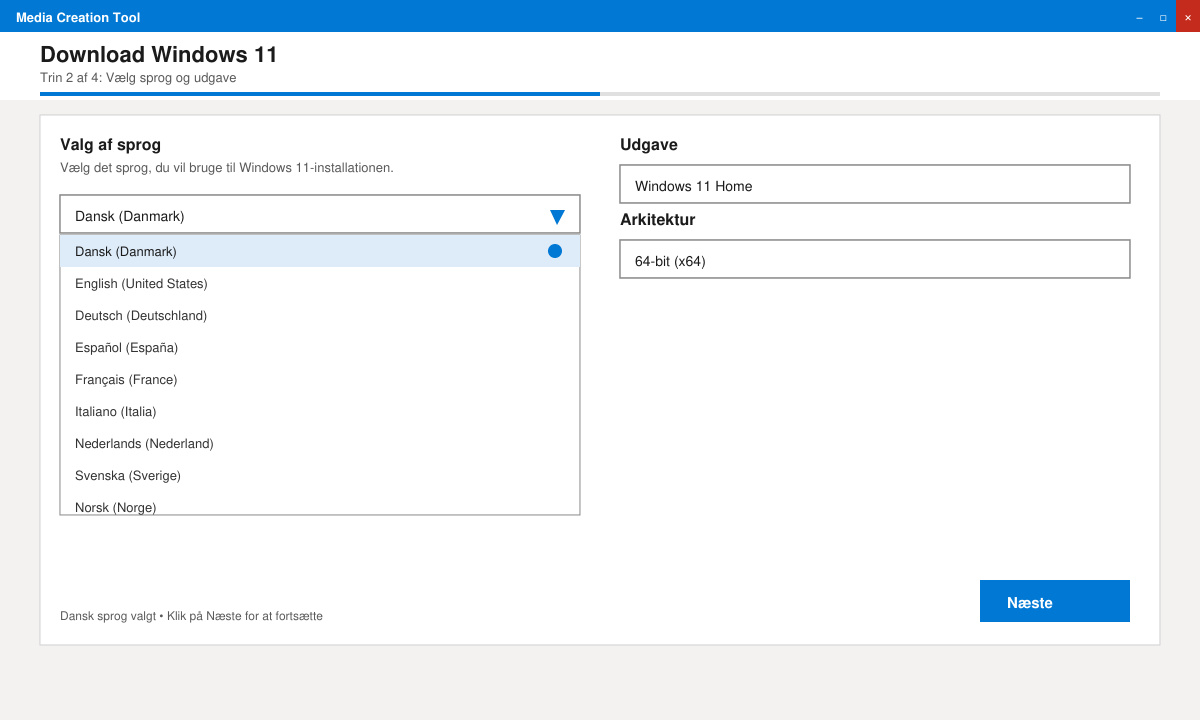
Task: Close the Media Creation Tool window
Action: point(1188,17)
